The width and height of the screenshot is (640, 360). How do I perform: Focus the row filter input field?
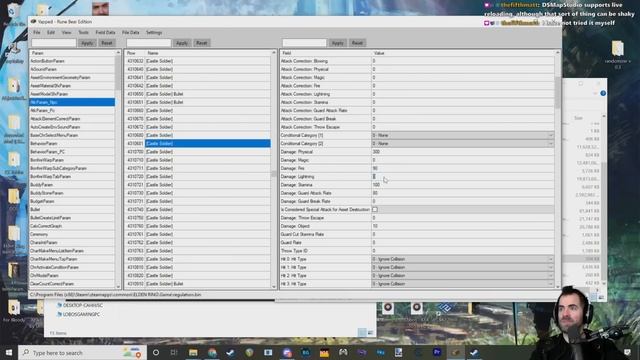click(149, 43)
